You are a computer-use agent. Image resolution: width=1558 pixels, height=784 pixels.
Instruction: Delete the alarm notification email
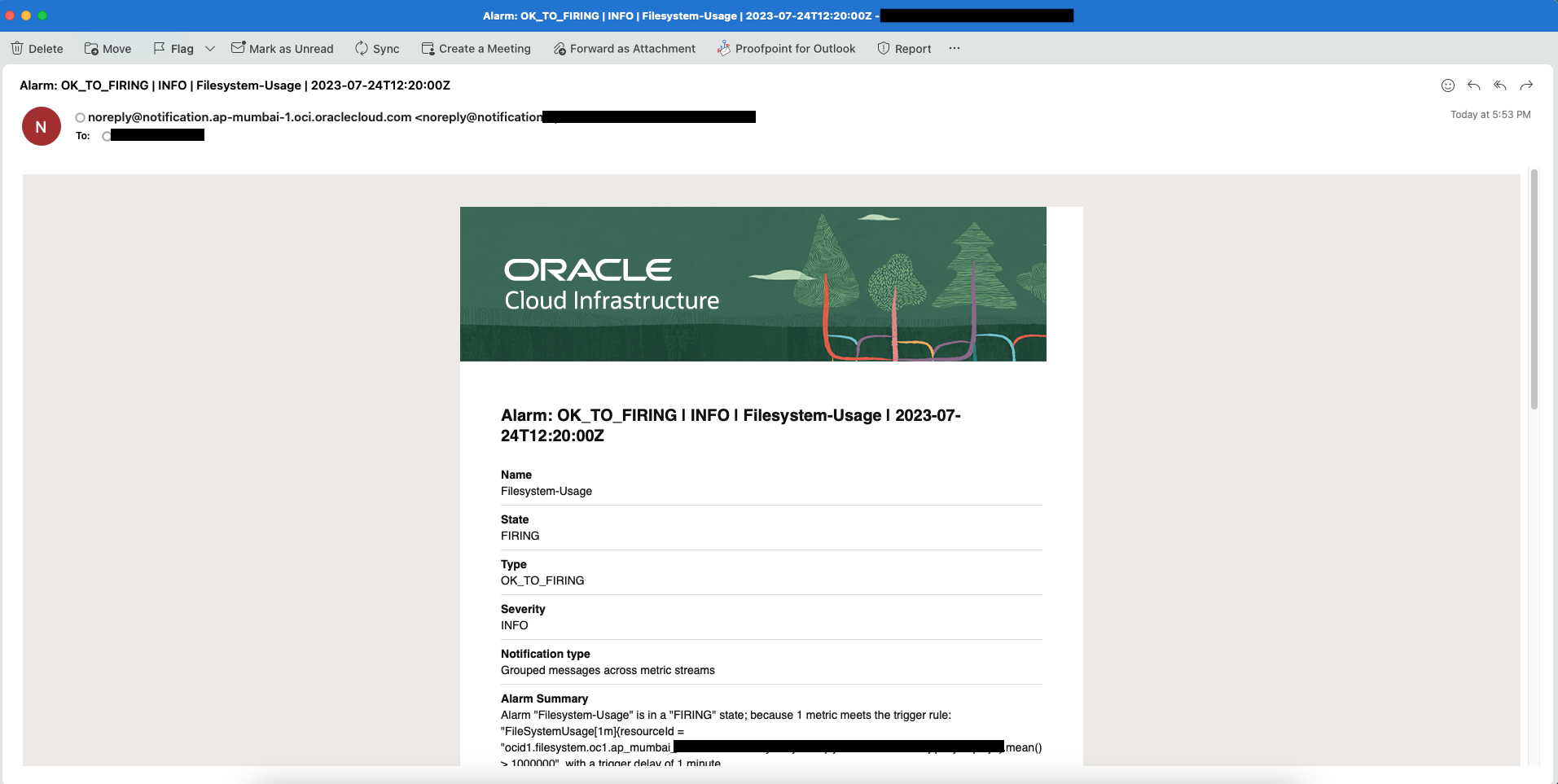(37, 48)
